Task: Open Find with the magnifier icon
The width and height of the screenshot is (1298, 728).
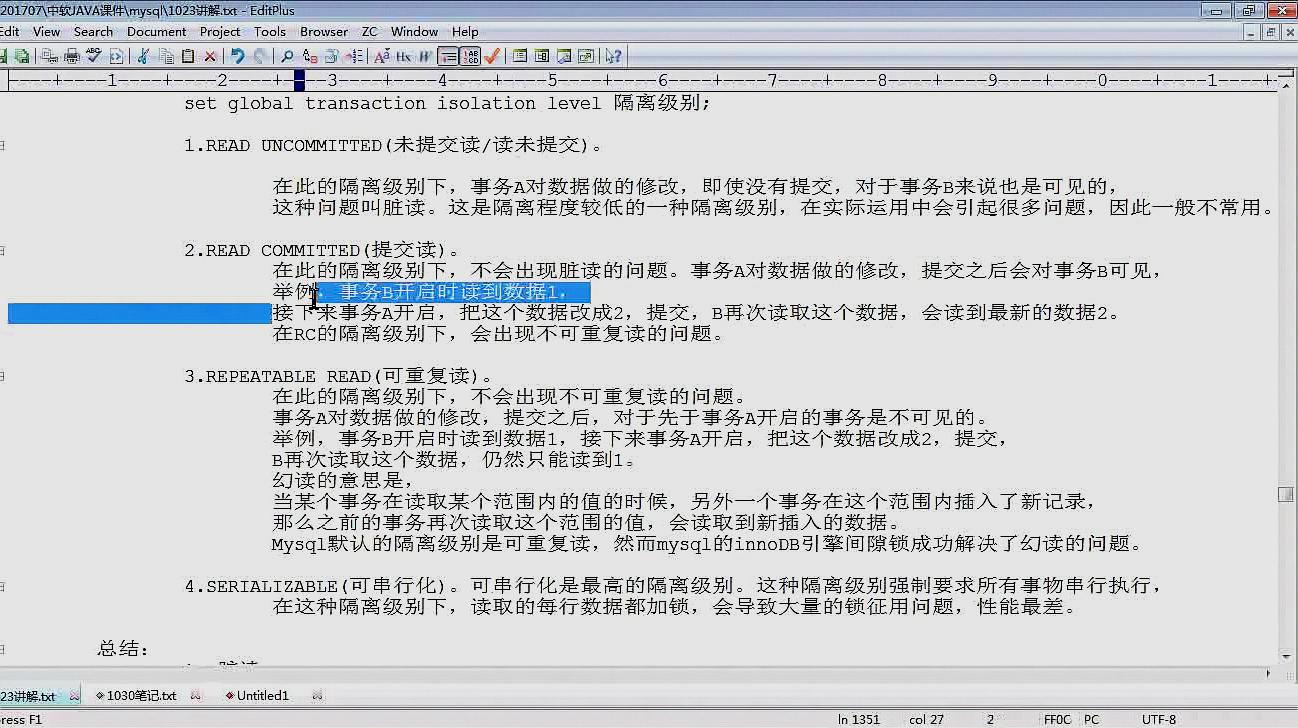Action: (x=287, y=57)
